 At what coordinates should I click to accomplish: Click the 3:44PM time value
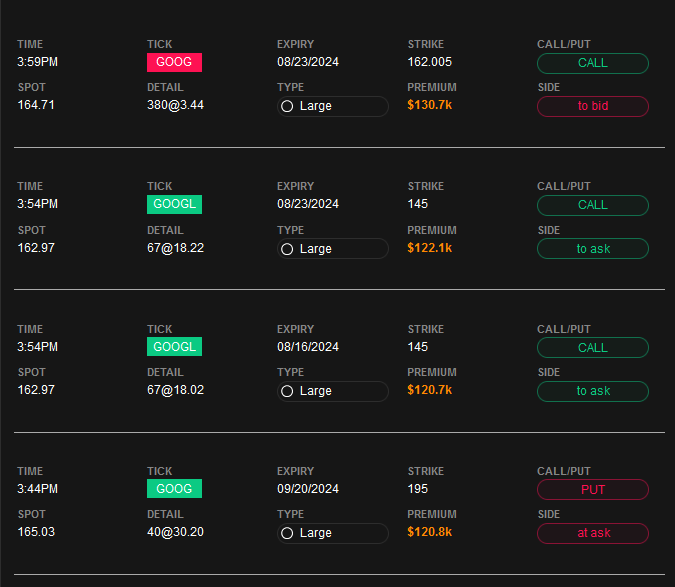pyautogui.click(x=37, y=489)
